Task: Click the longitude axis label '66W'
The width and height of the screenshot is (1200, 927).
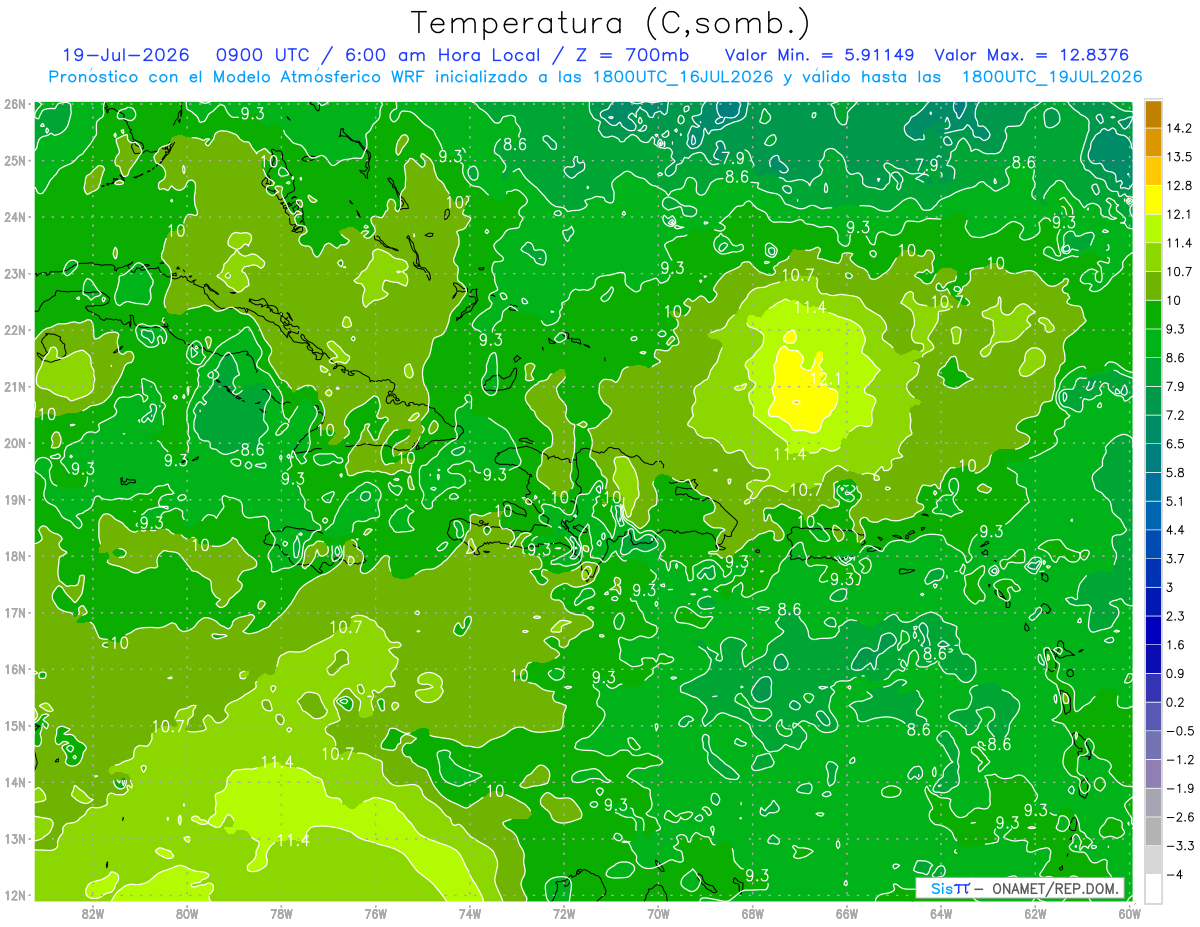Action: [846, 913]
